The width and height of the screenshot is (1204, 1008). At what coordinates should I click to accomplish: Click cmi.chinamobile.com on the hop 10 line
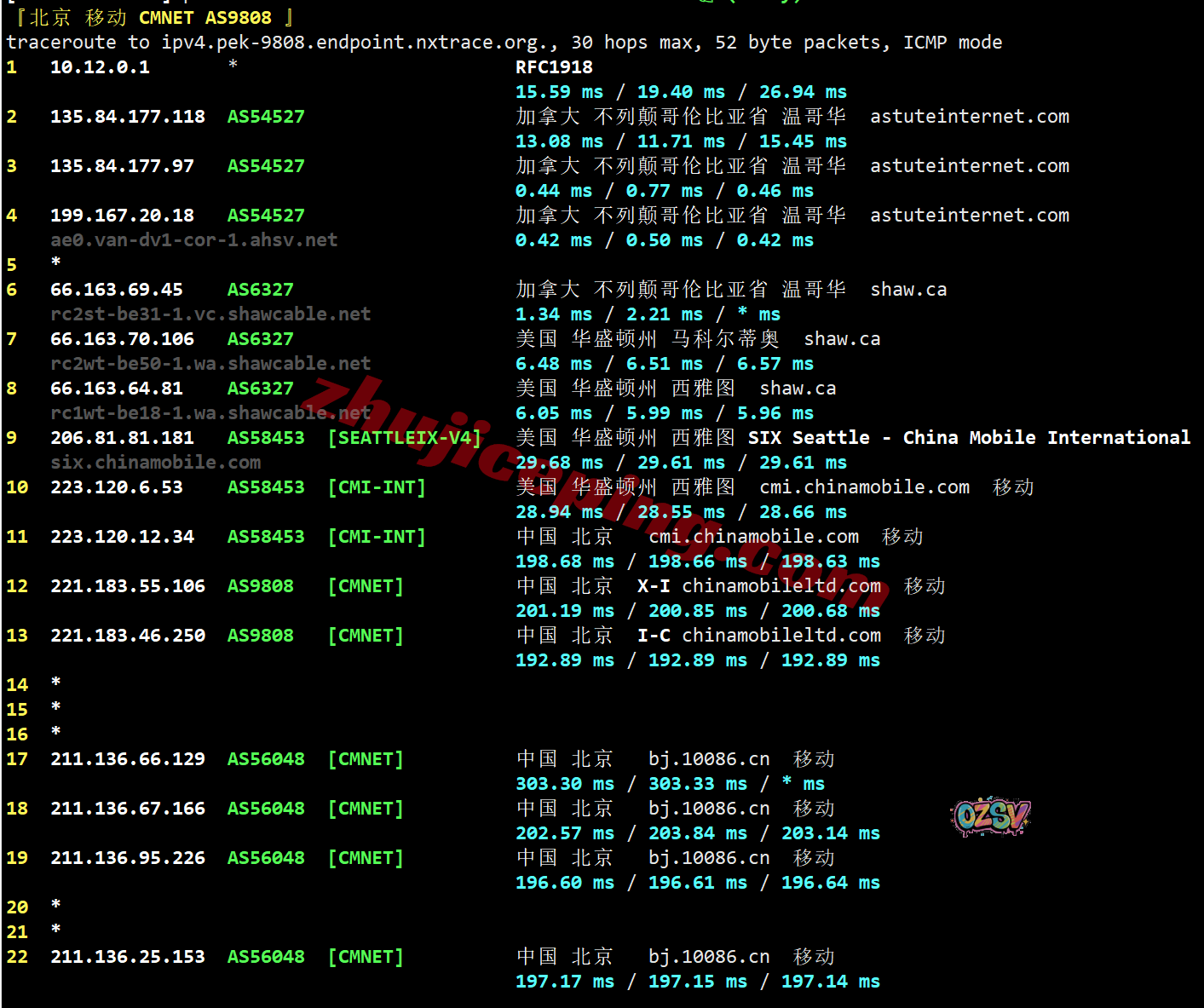pyautogui.click(x=864, y=487)
